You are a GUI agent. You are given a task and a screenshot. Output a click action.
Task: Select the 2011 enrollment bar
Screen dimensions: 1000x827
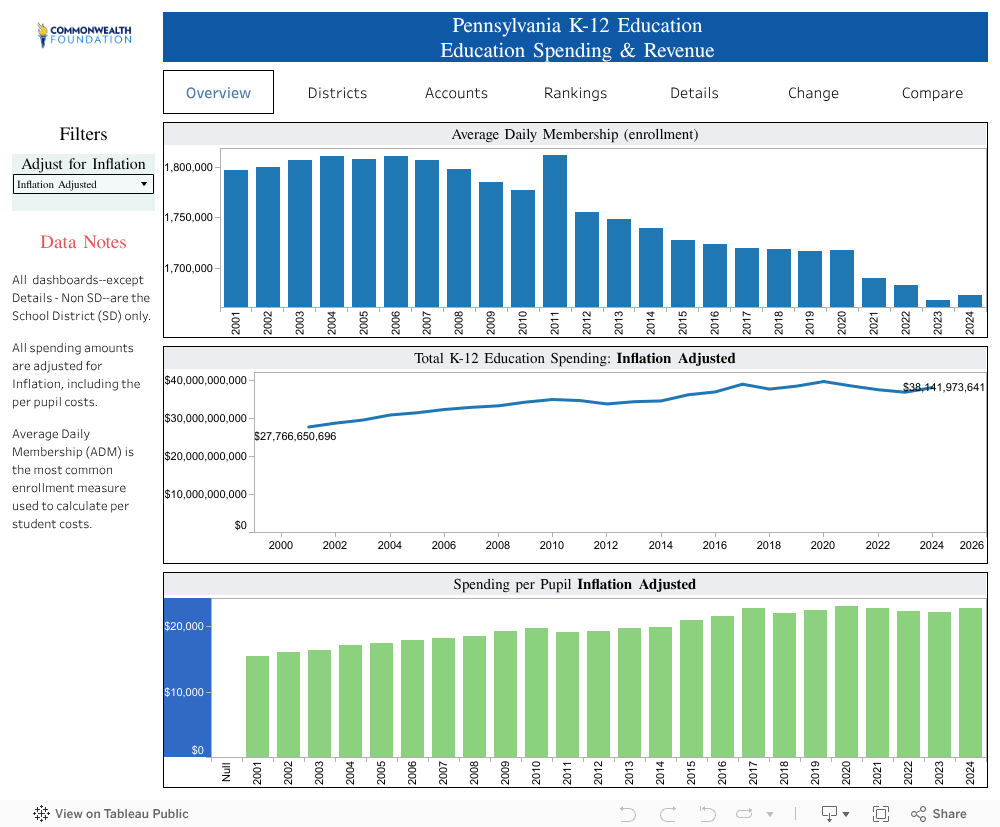tap(555, 231)
